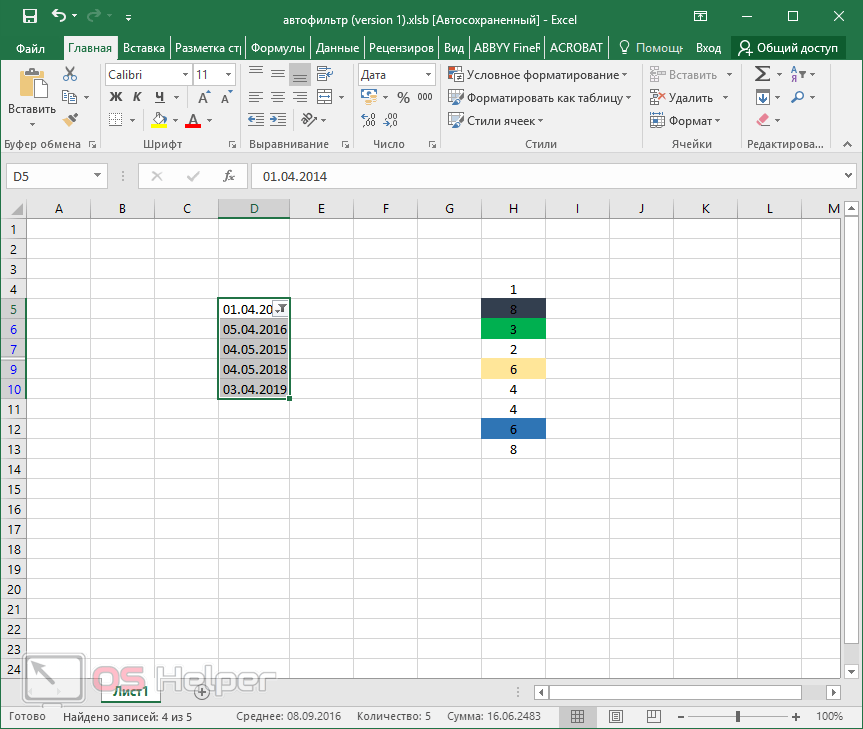
Task: Click the Name Box showing D5
Action: tap(48, 176)
